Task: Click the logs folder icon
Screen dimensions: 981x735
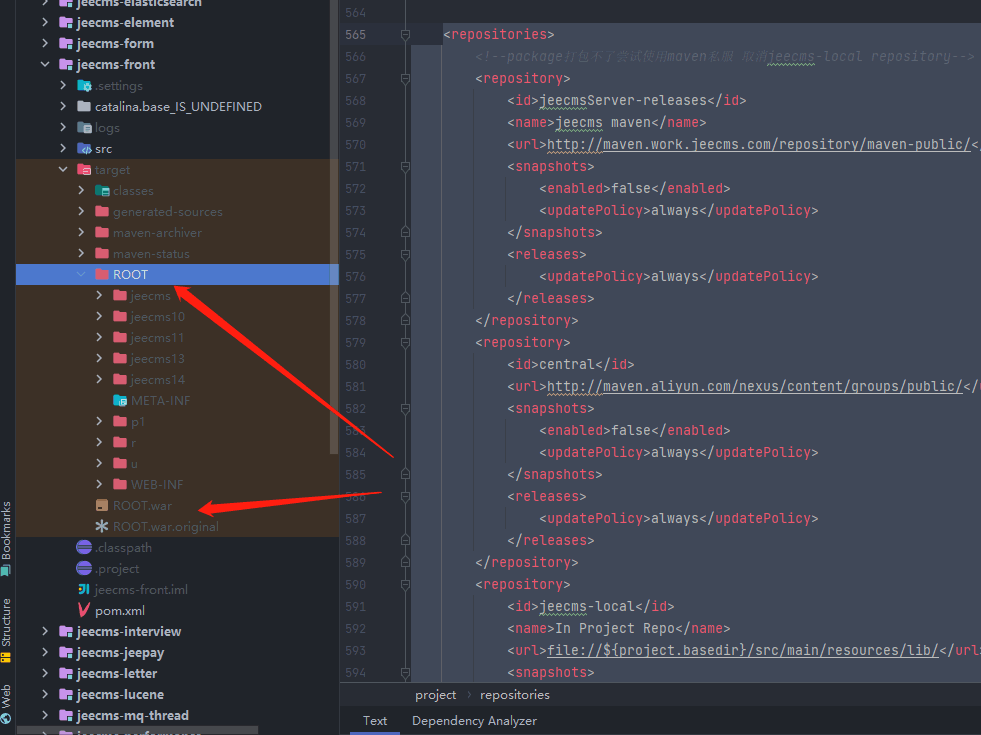Action: [84, 128]
